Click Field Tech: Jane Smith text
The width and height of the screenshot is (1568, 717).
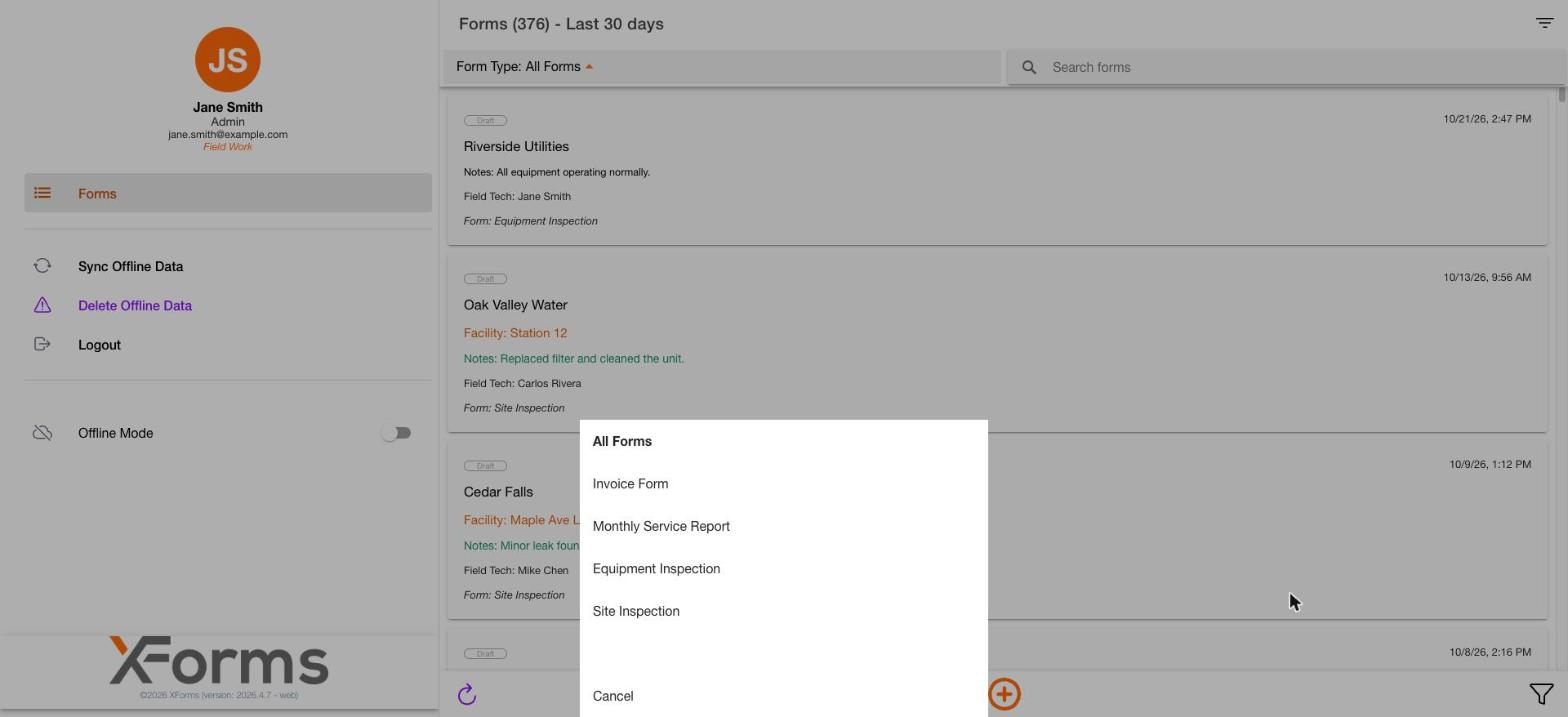click(517, 196)
